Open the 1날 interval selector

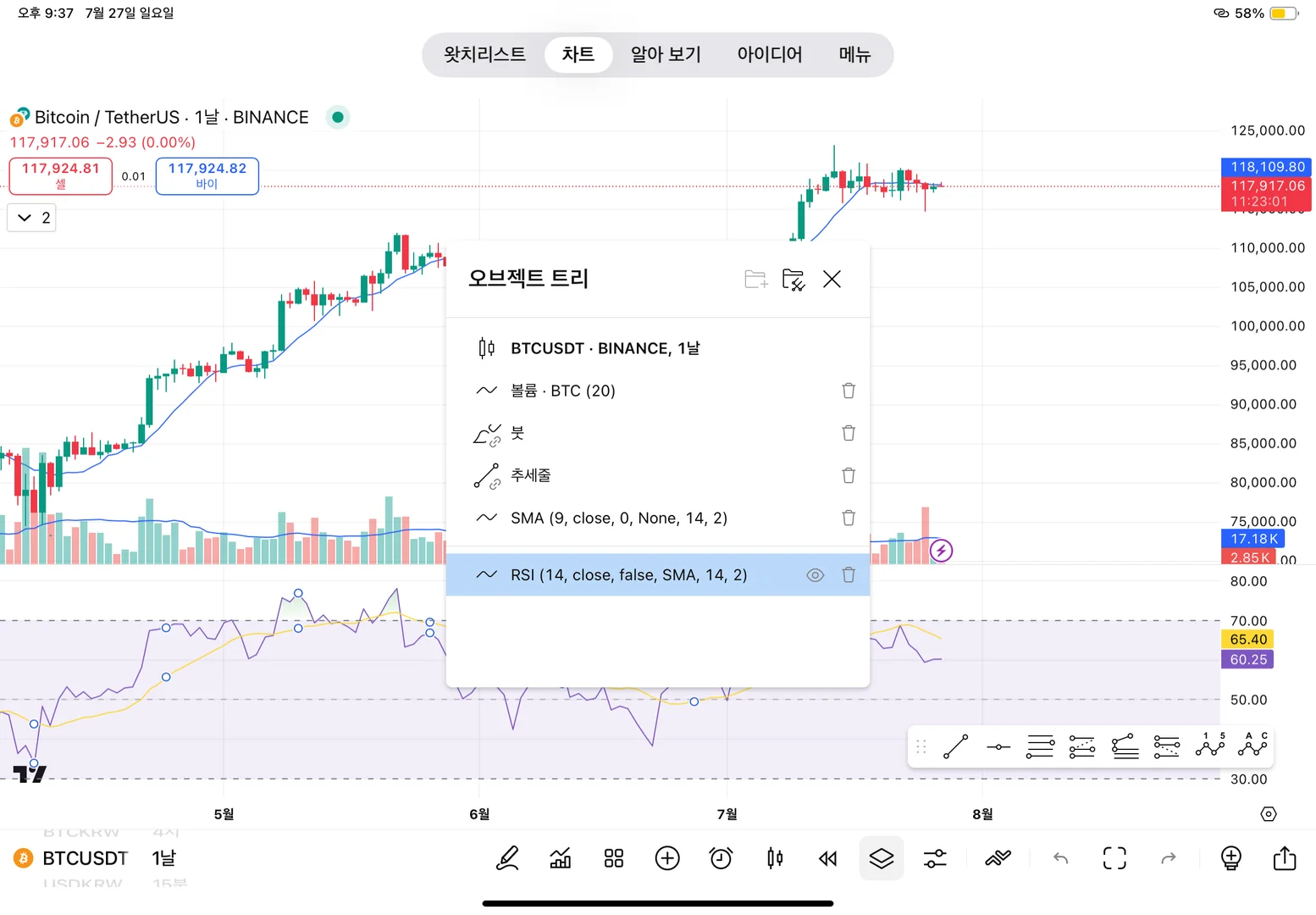click(163, 858)
